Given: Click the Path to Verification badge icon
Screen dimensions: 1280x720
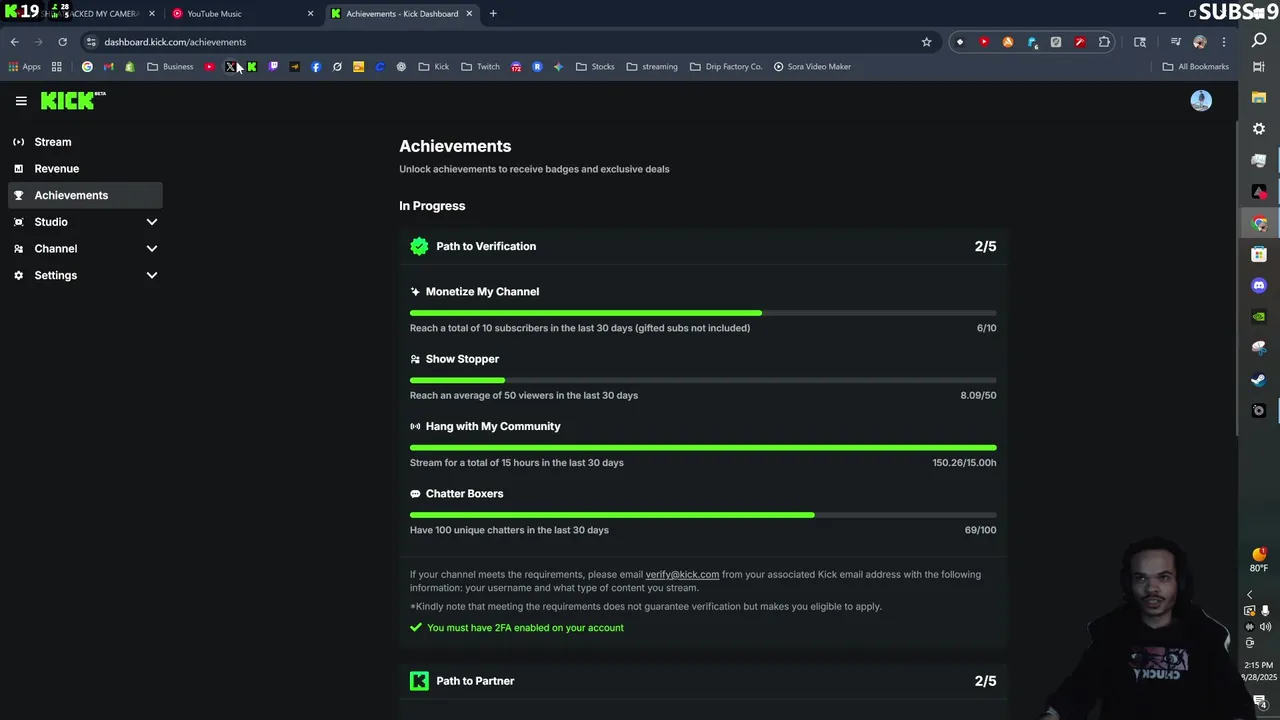Looking at the screenshot, I should (419, 246).
